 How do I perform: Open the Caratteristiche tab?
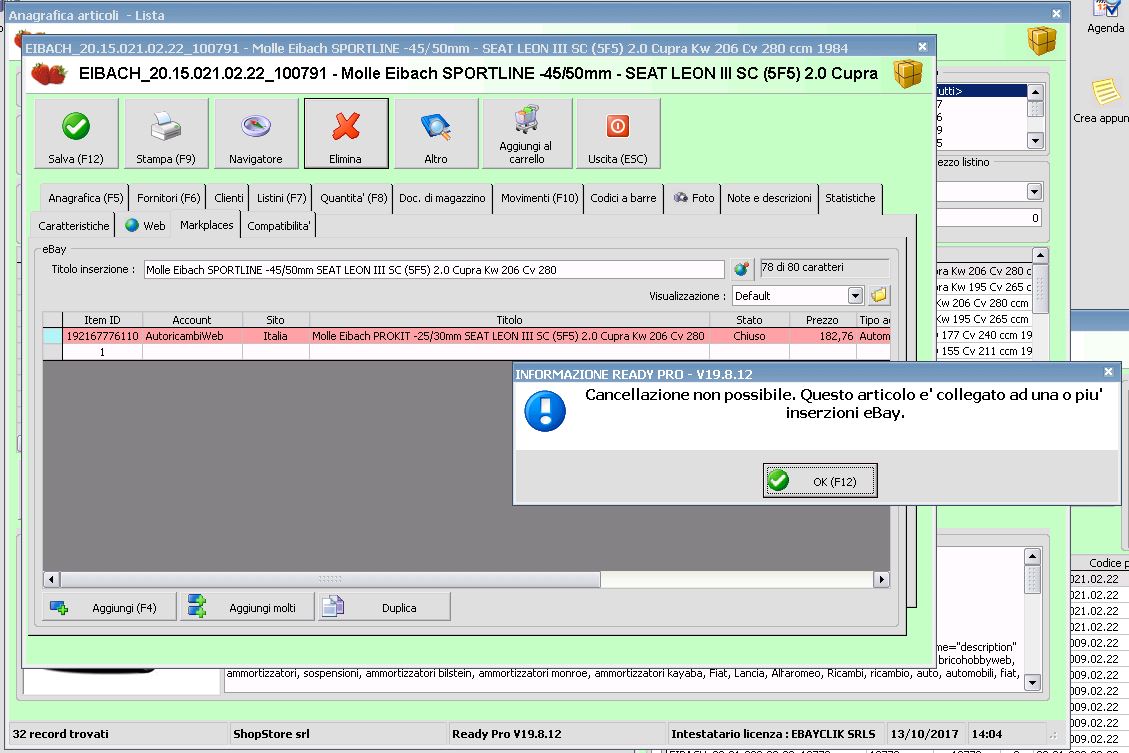pos(73,225)
